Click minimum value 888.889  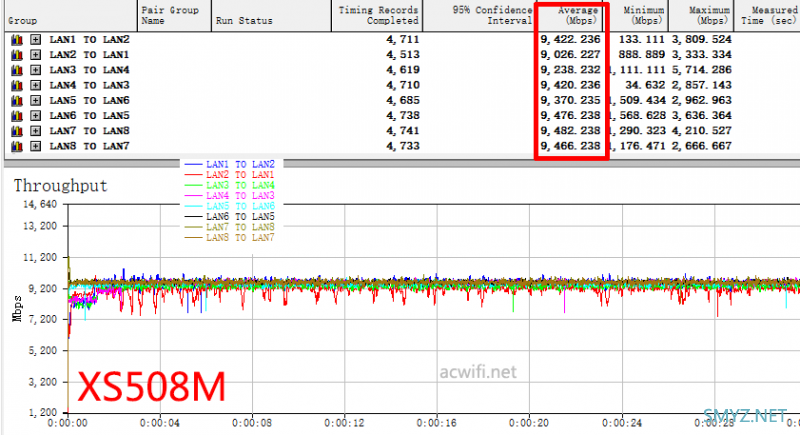(x=642, y=55)
